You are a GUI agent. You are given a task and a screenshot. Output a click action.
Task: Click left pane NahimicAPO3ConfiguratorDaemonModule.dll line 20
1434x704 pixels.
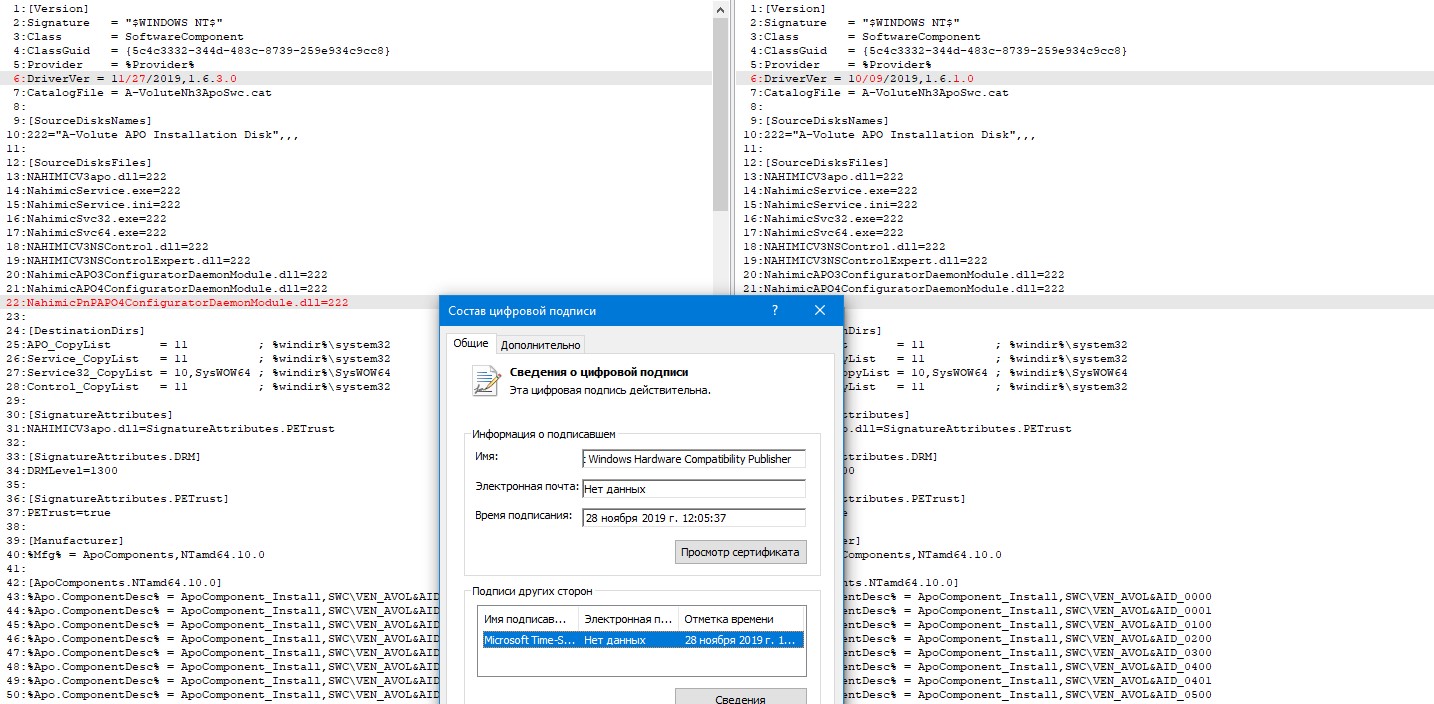coord(166,274)
